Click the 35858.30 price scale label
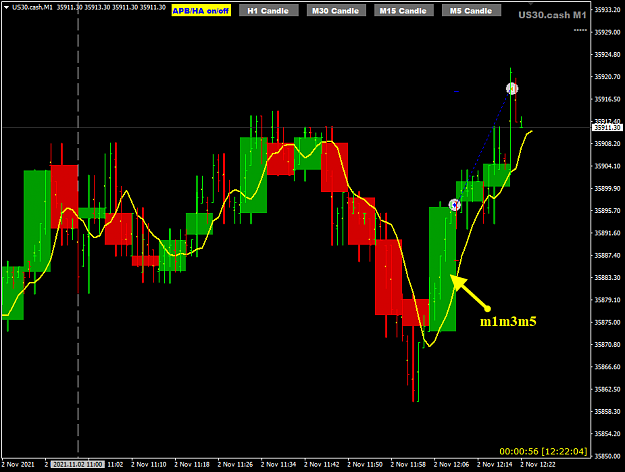Image resolution: width=625 pixels, height=472 pixels. pyautogui.click(x=607, y=411)
